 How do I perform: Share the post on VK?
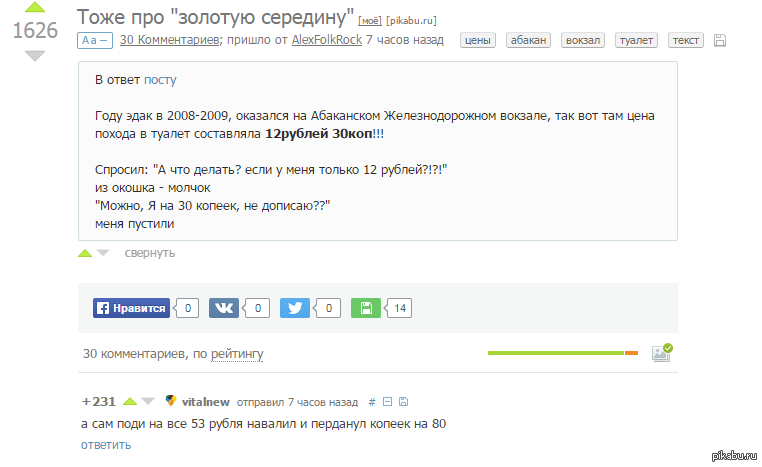pyautogui.click(x=223, y=309)
